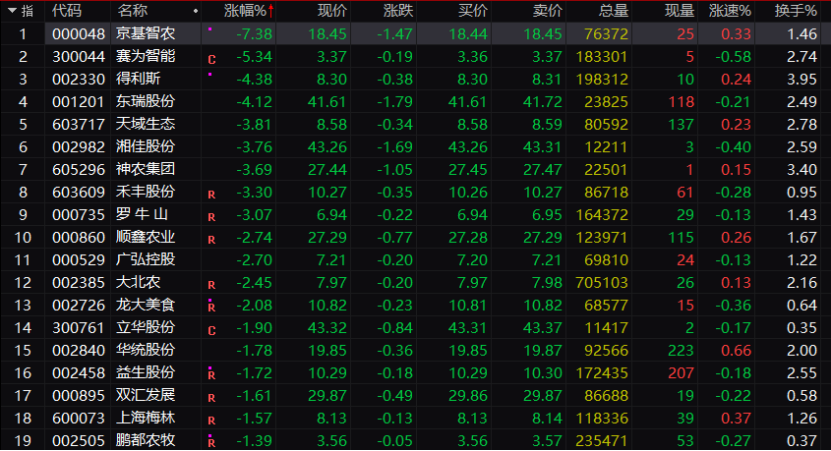Select stock name 赛为智能
Viewport: 831px width, 451px height.
tap(145, 56)
